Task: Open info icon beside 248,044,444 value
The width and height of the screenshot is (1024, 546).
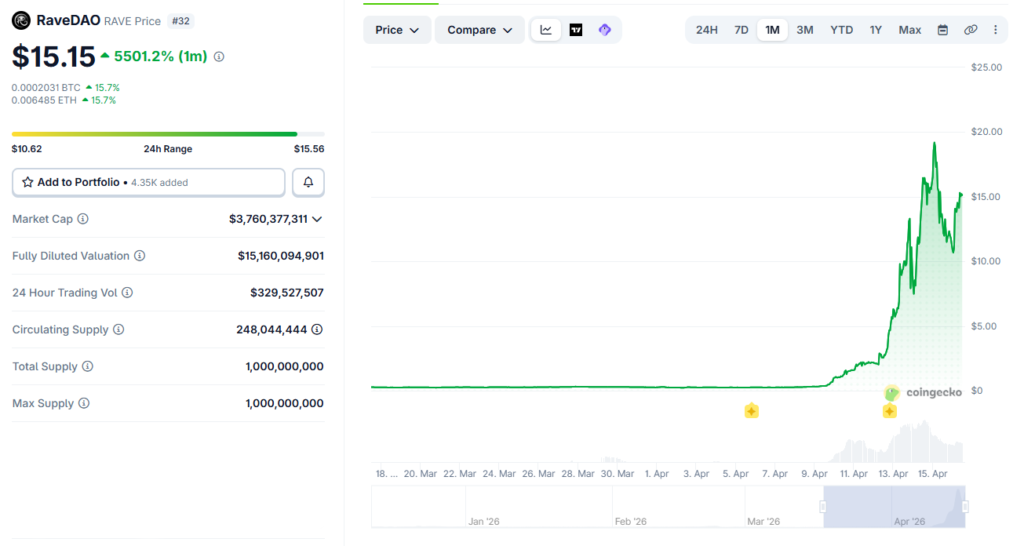Action: 317,329
